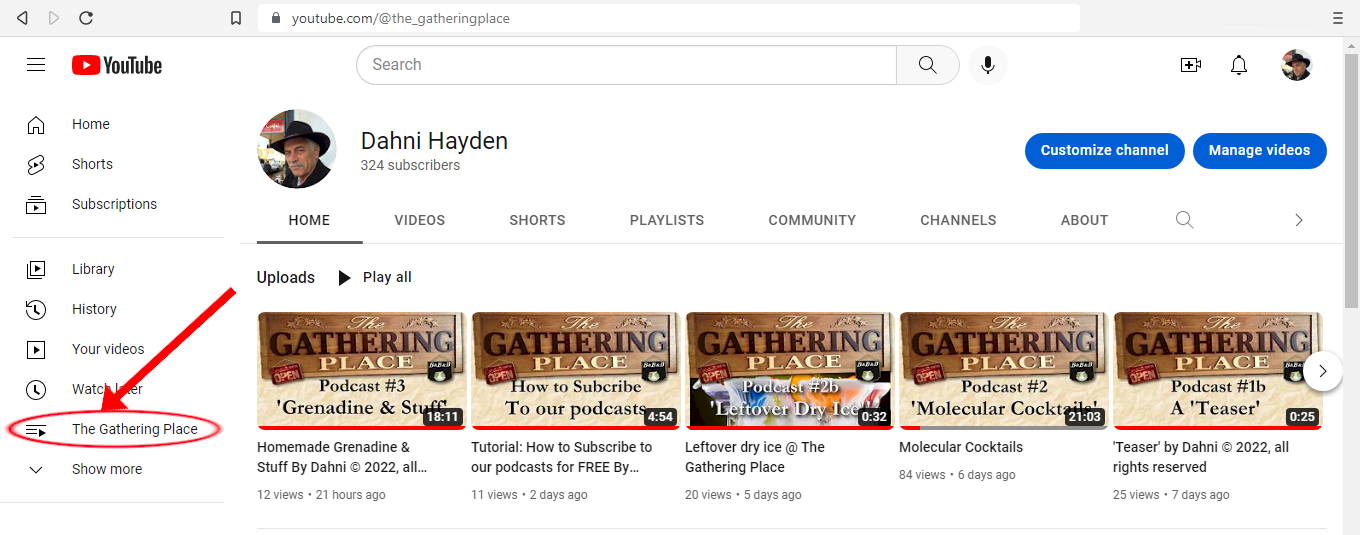Image resolution: width=1360 pixels, height=535 pixels.
Task: Open account avatar menu in header
Action: click(x=1297, y=65)
